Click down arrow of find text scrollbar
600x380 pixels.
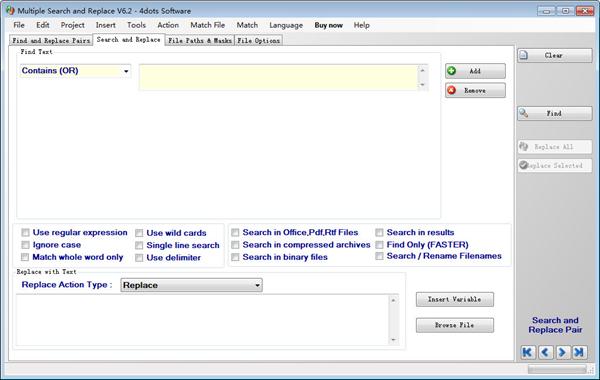tap(423, 85)
